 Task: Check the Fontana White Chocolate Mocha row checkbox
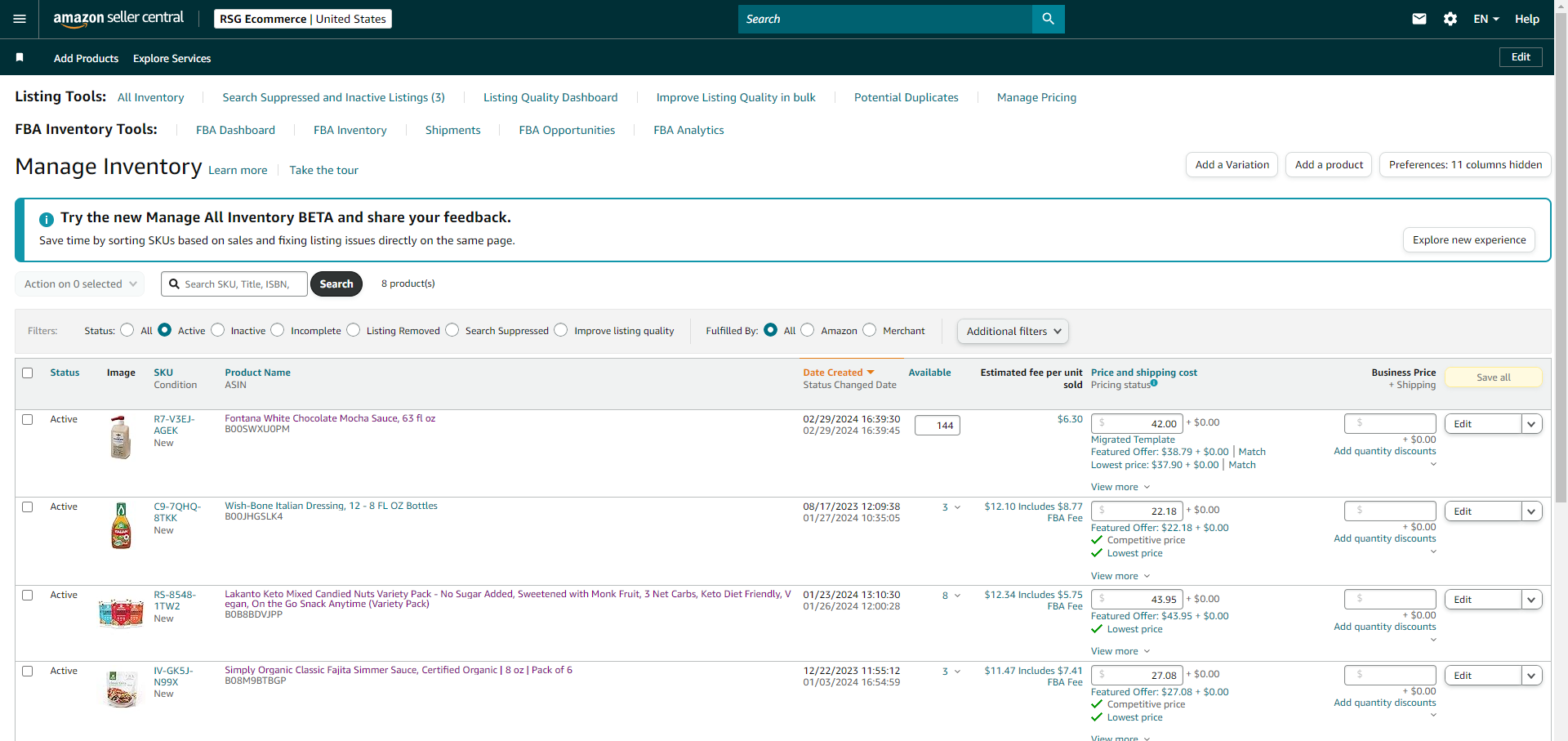(x=28, y=419)
